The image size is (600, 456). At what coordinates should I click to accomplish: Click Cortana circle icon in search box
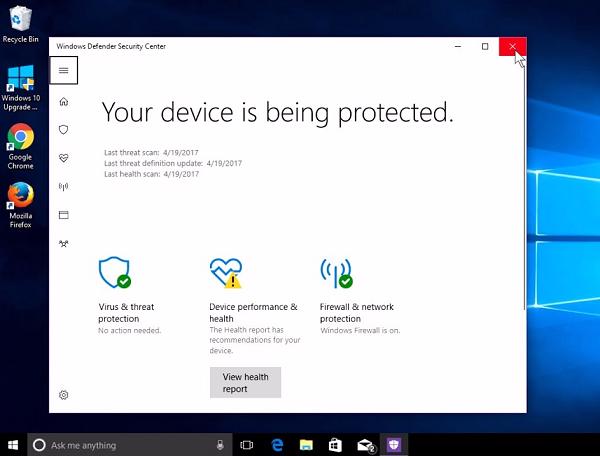pyautogui.click(x=39, y=445)
